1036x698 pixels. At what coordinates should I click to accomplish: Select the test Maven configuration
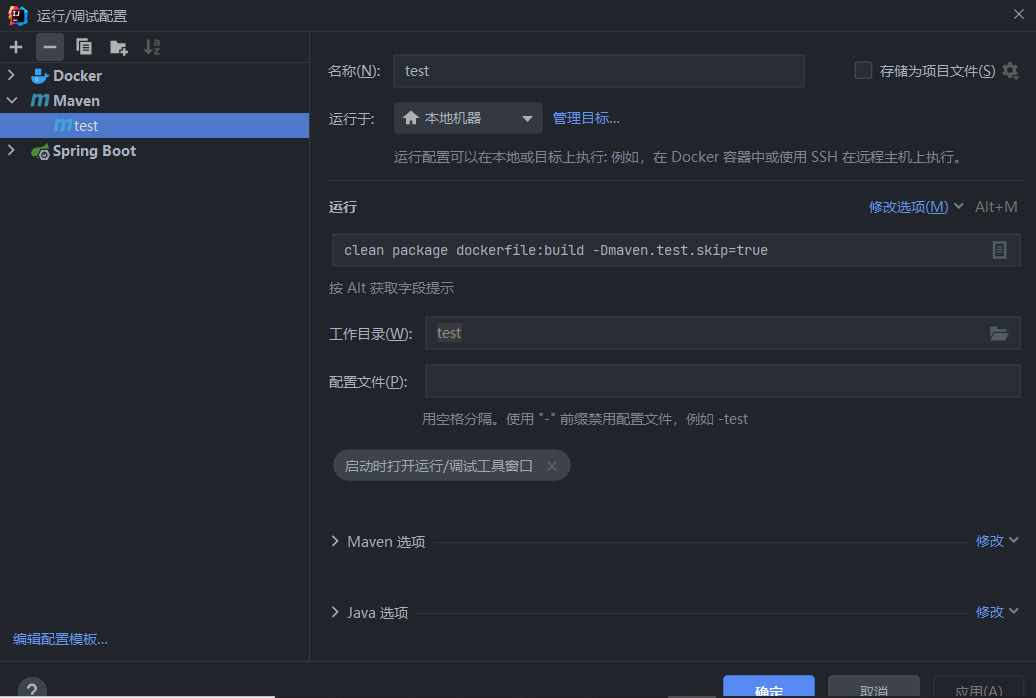click(x=155, y=126)
